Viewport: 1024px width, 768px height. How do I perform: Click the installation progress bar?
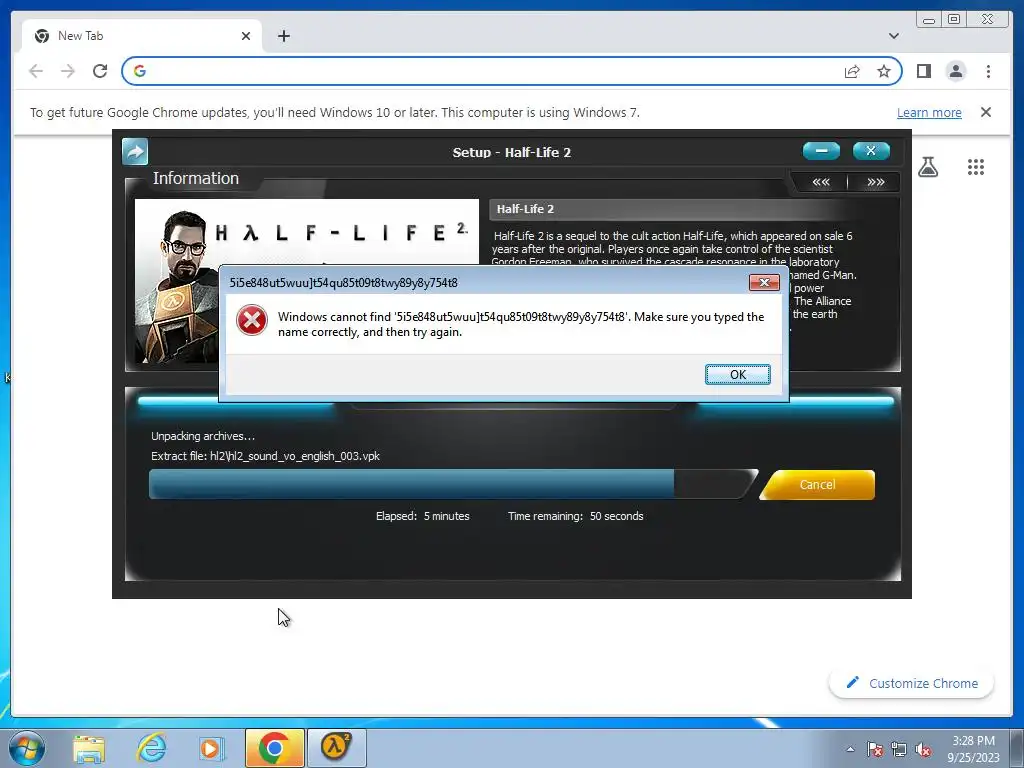[x=451, y=485]
